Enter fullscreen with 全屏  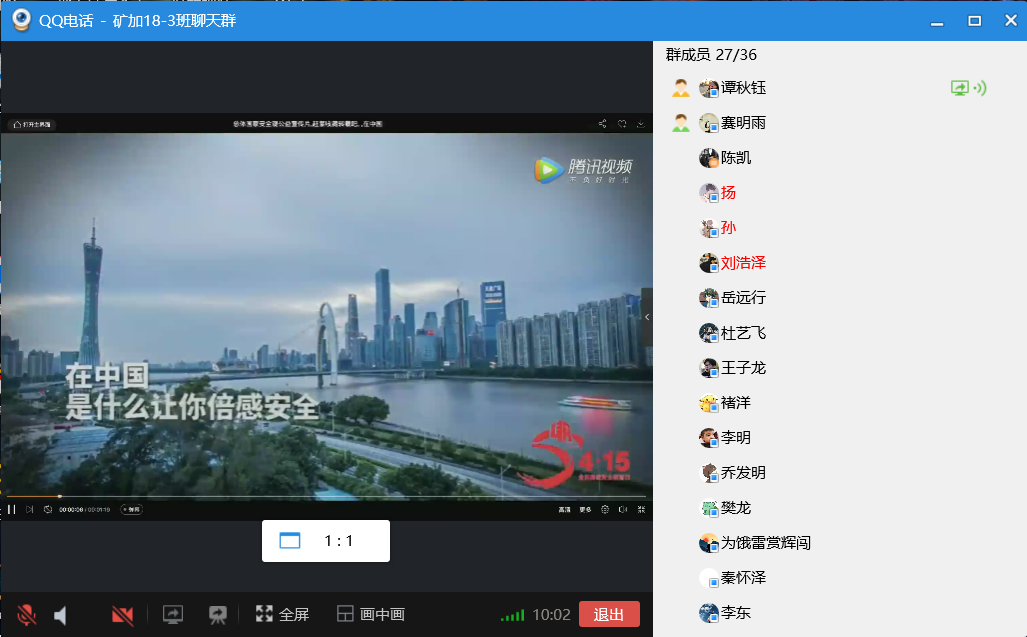282,614
